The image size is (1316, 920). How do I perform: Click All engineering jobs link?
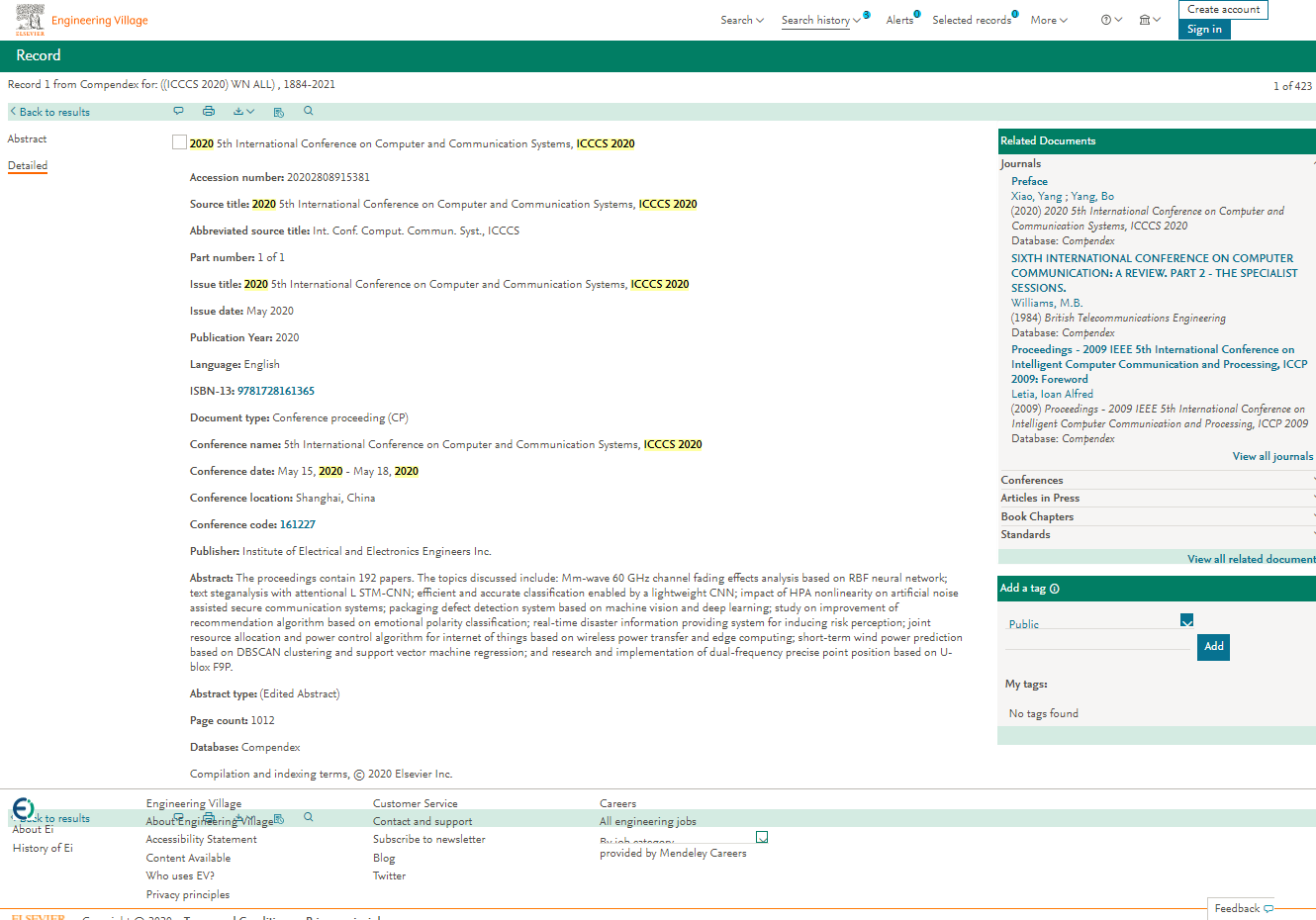pyautogui.click(x=648, y=821)
